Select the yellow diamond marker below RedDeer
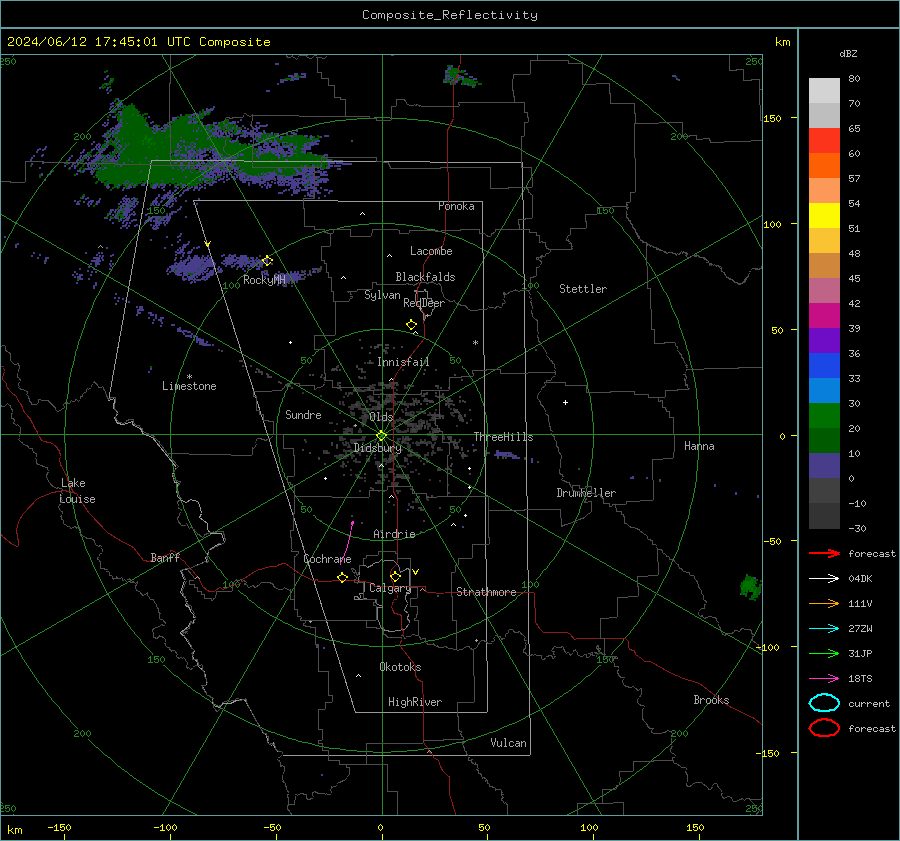Viewport: 900px width, 841px height. point(412,325)
